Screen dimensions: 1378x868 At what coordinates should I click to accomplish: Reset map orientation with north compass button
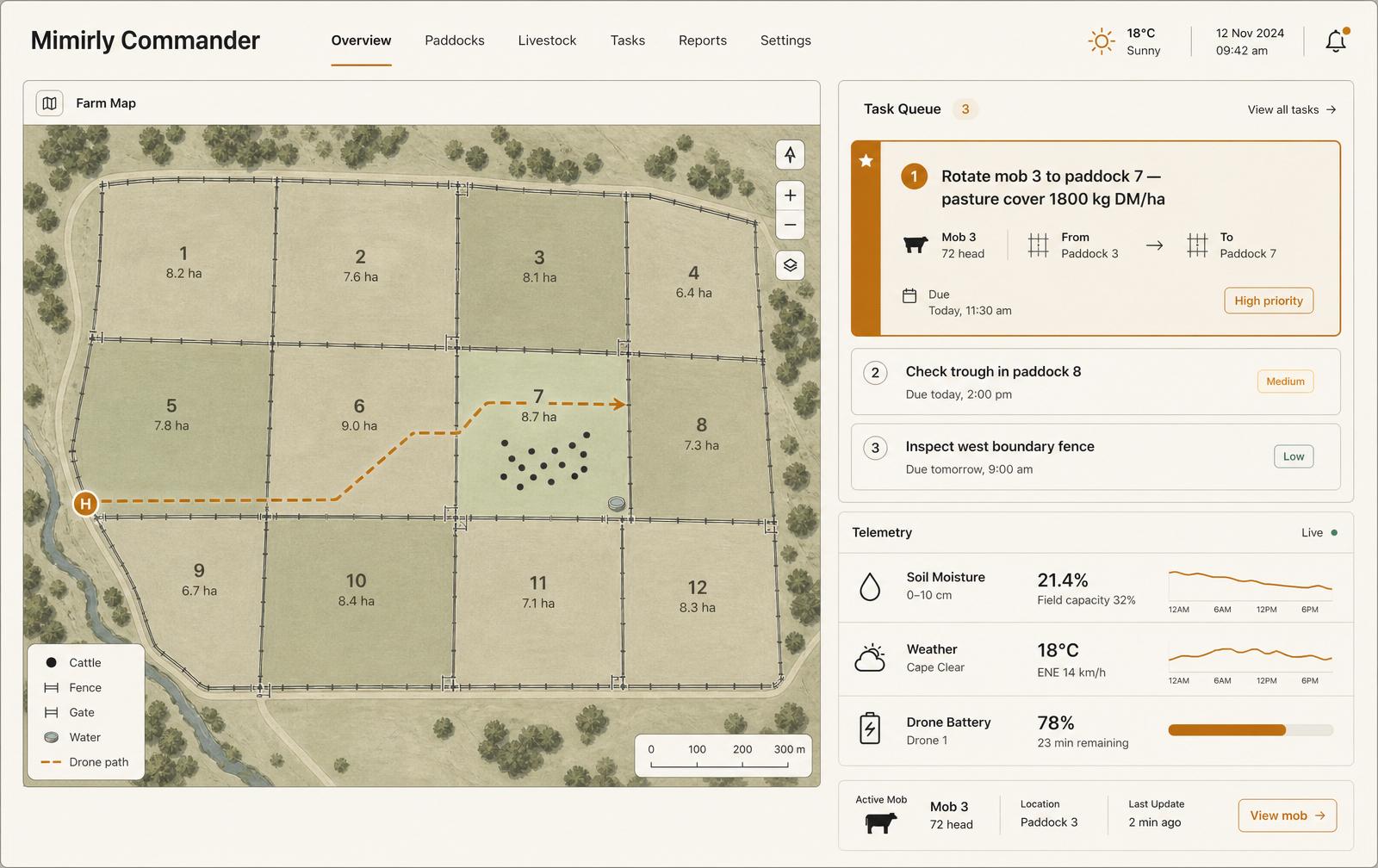click(x=790, y=155)
